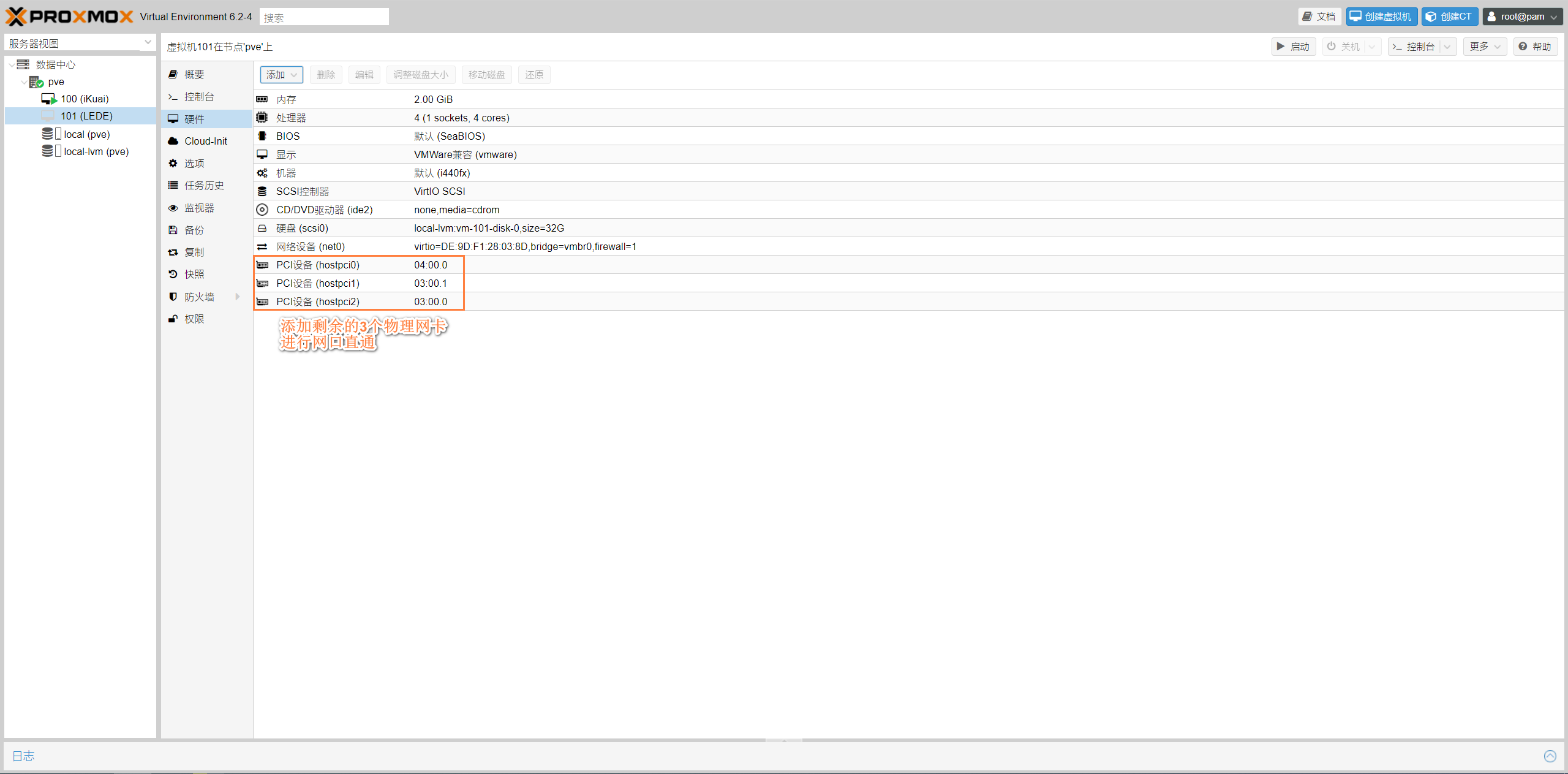Expand the 更多 (More) dropdown
This screenshot has width=1568, height=774.
click(x=1485, y=47)
